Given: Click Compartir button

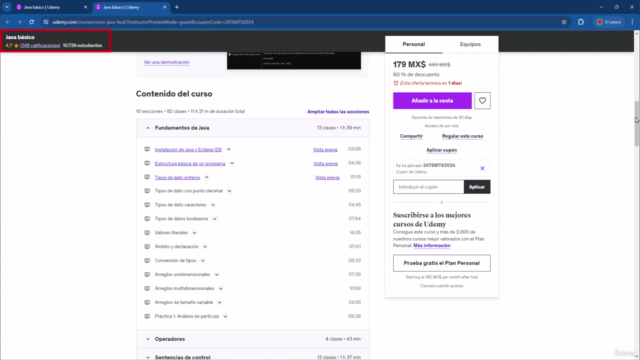Looking at the screenshot, I should click(x=411, y=136).
